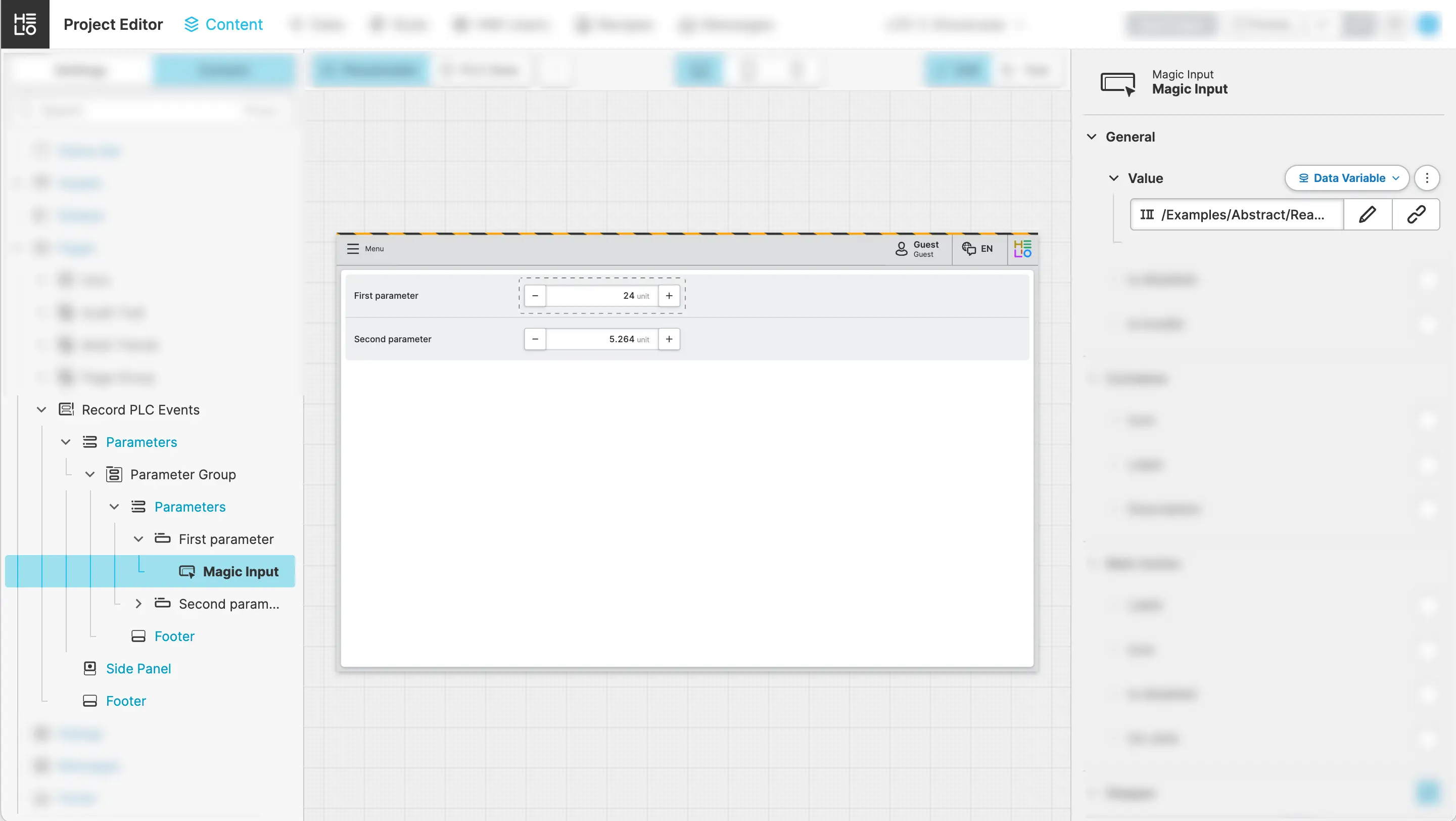Click the colorful HELIO logo in preview header
Image resolution: width=1456 pixels, height=821 pixels.
pos(1022,249)
